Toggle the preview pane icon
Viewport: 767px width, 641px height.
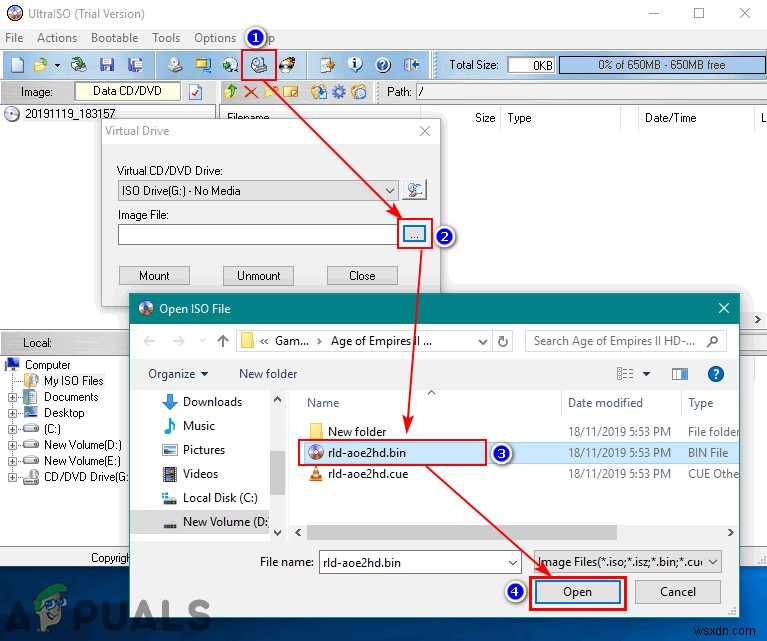point(680,374)
